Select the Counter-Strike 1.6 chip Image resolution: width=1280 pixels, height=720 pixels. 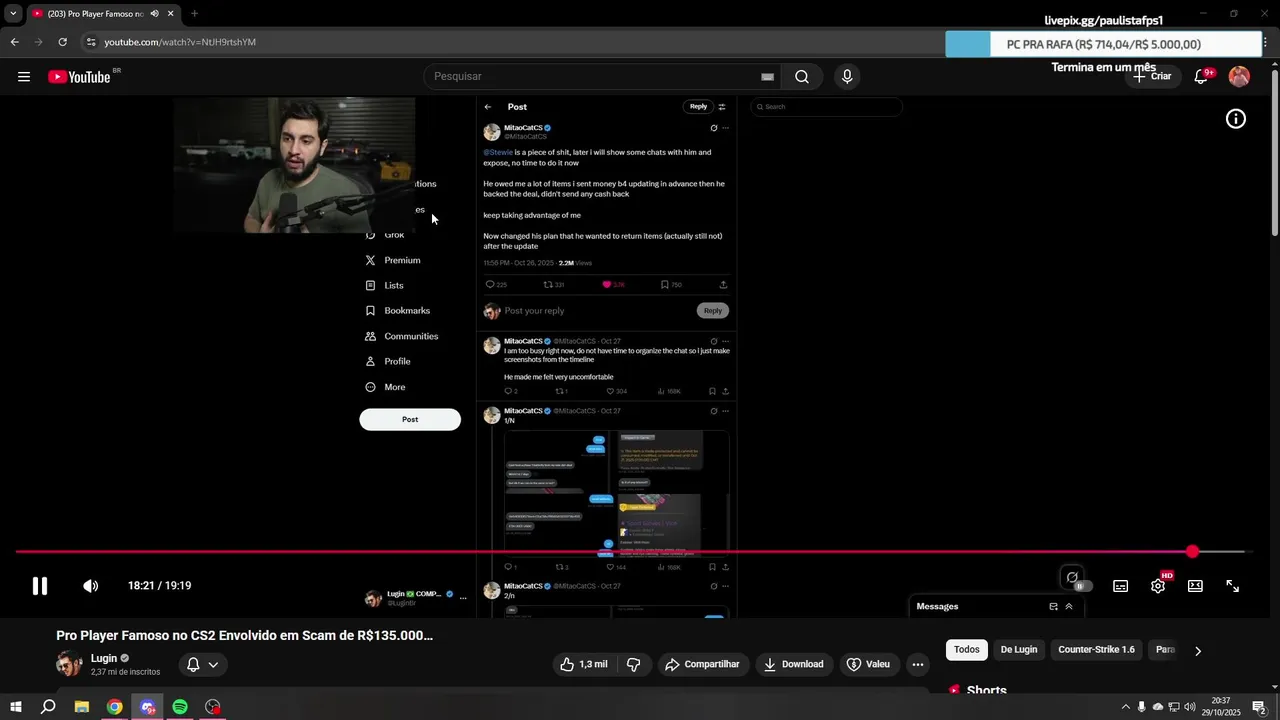pos(1096,650)
